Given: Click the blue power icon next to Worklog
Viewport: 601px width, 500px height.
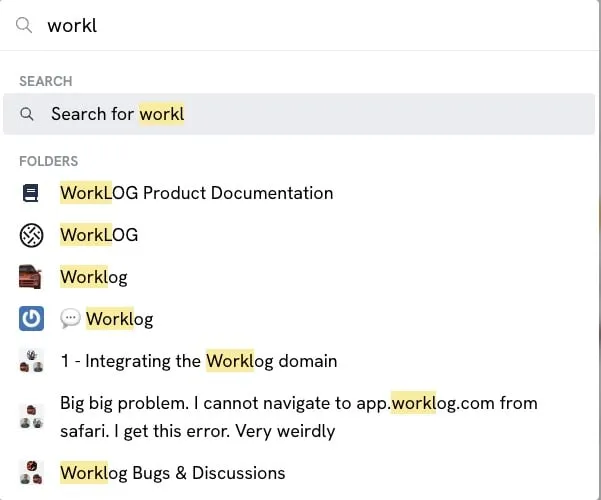Looking at the screenshot, I should click(x=31, y=319).
